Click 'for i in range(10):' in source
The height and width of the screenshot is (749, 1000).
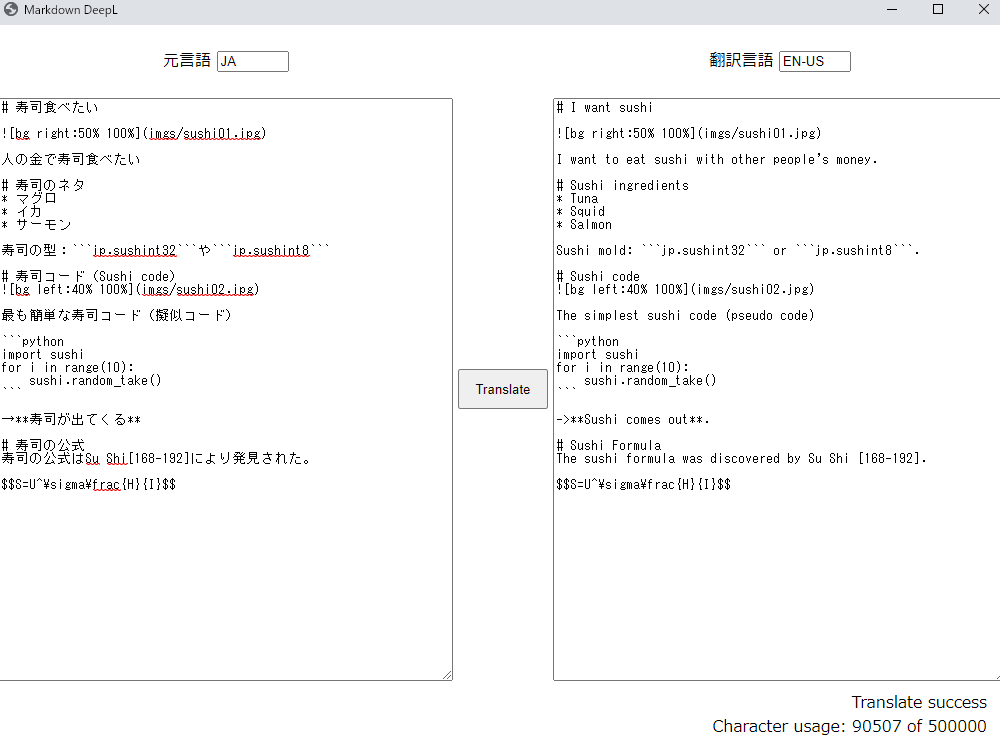(x=68, y=367)
